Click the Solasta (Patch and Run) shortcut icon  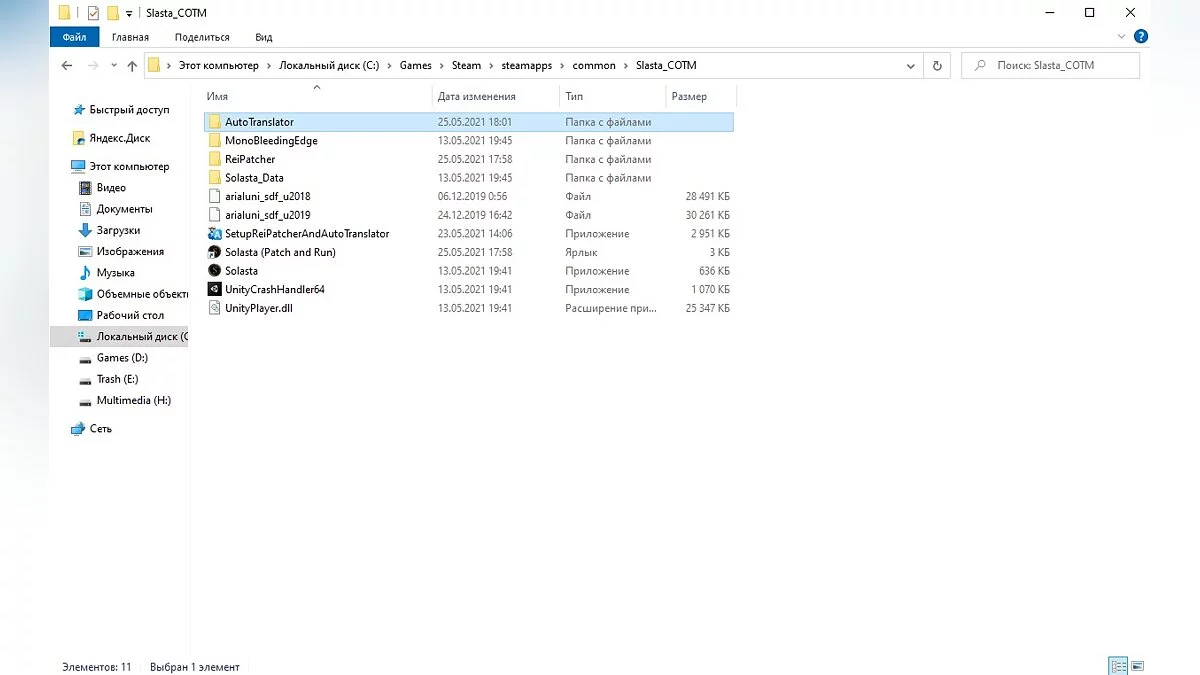pyautogui.click(x=214, y=253)
